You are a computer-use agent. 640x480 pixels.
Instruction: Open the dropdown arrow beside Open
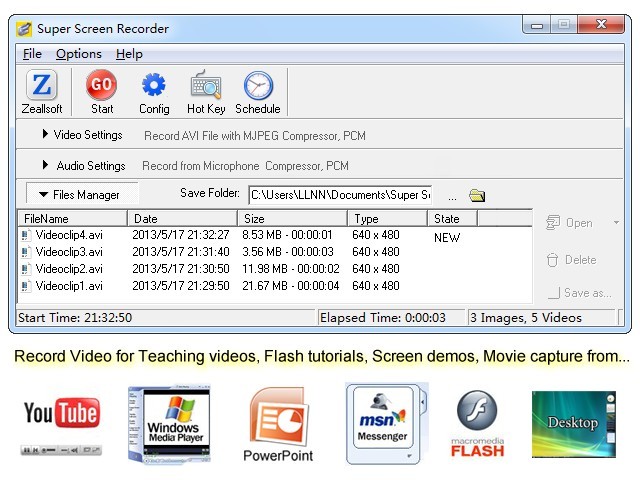(x=616, y=223)
